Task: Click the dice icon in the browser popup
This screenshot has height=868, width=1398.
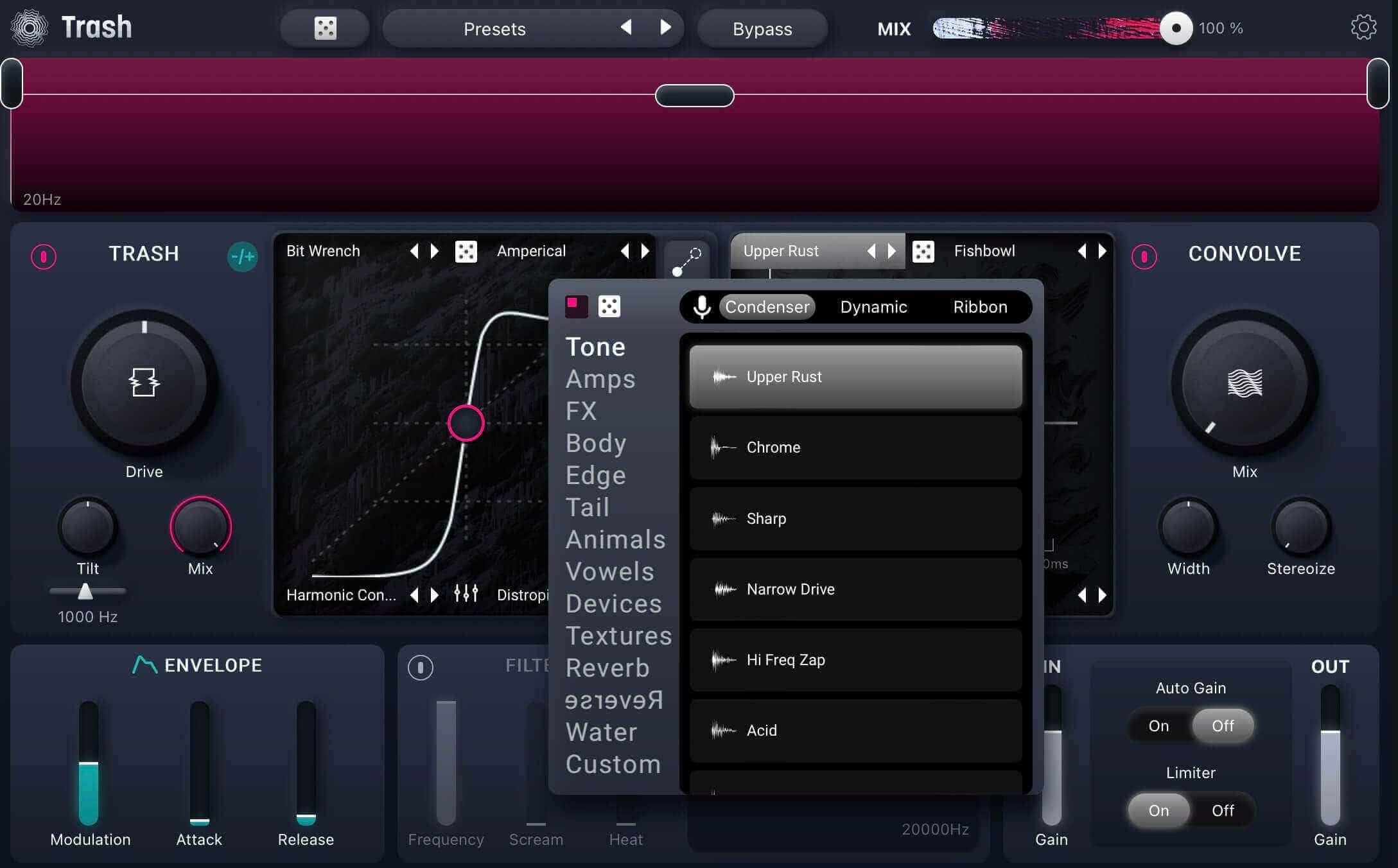Action: click(609, 306)
